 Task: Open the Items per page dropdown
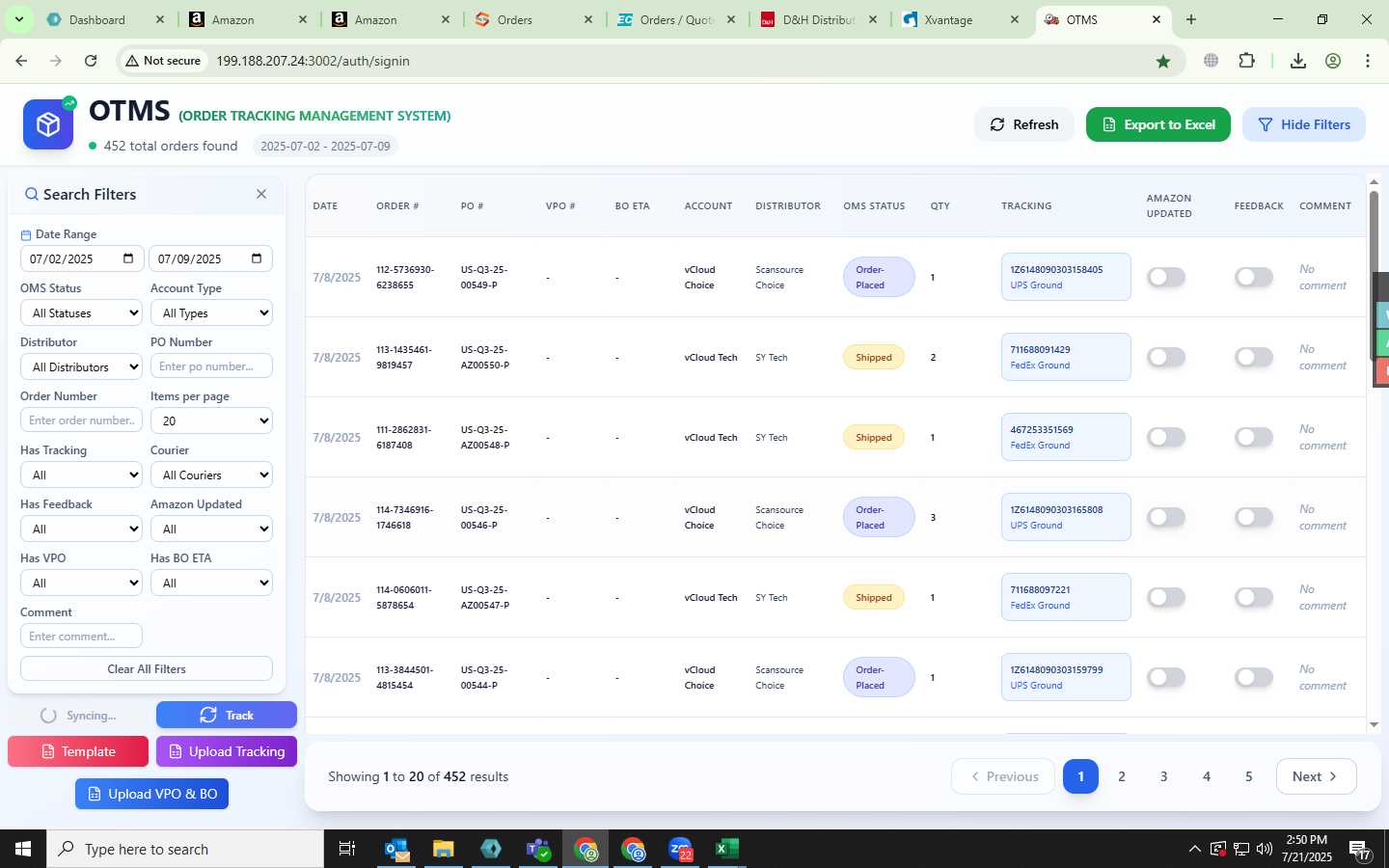[x=211, y=420]
